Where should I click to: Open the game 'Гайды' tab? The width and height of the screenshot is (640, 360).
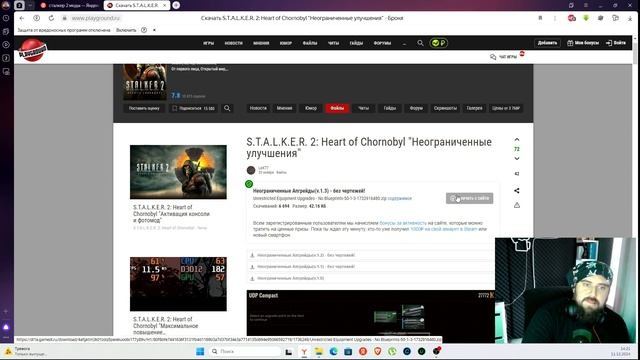[x=390, y=108]
